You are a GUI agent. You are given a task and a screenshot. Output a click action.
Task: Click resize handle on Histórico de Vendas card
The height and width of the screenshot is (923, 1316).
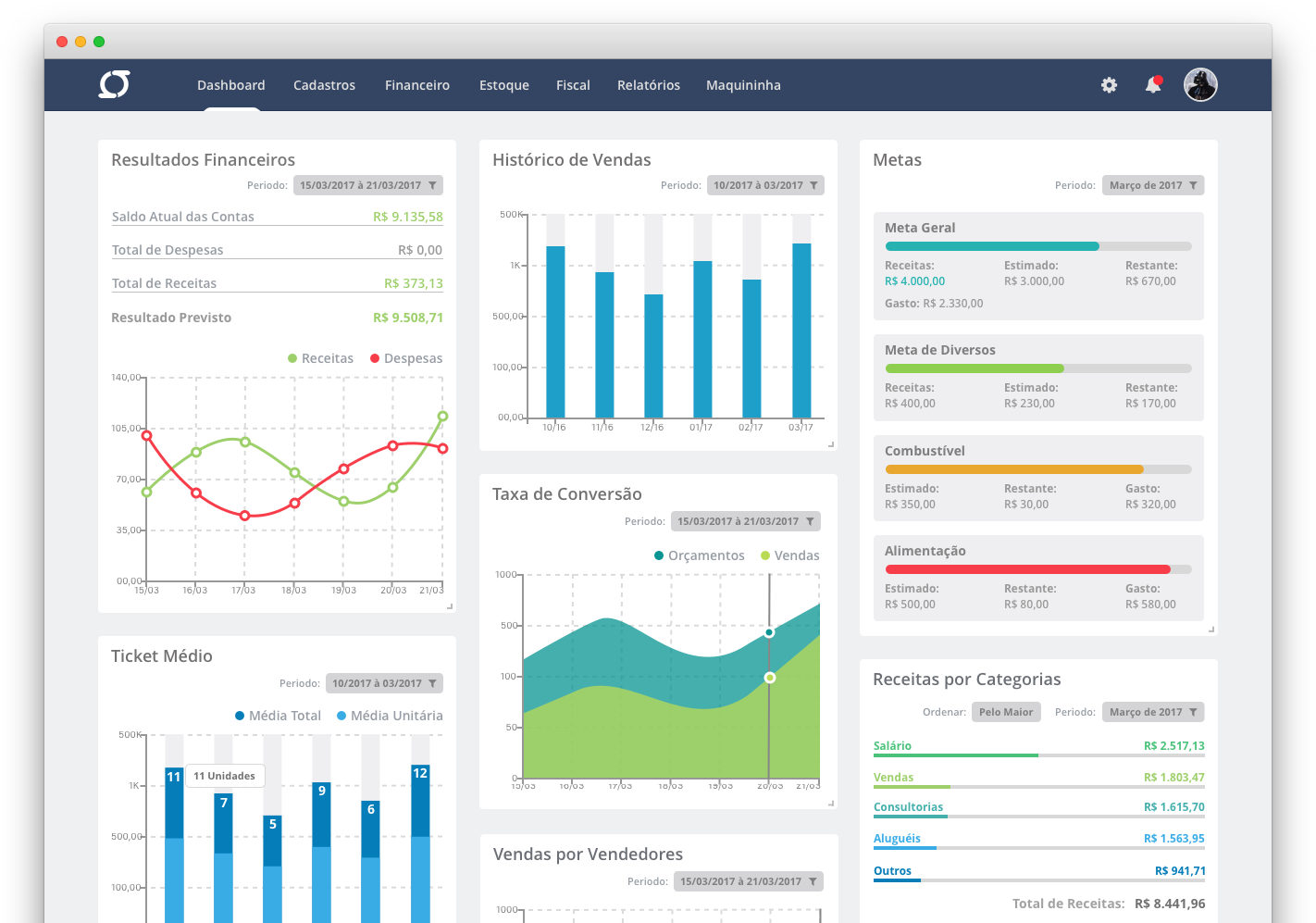(x=830, y=444)
